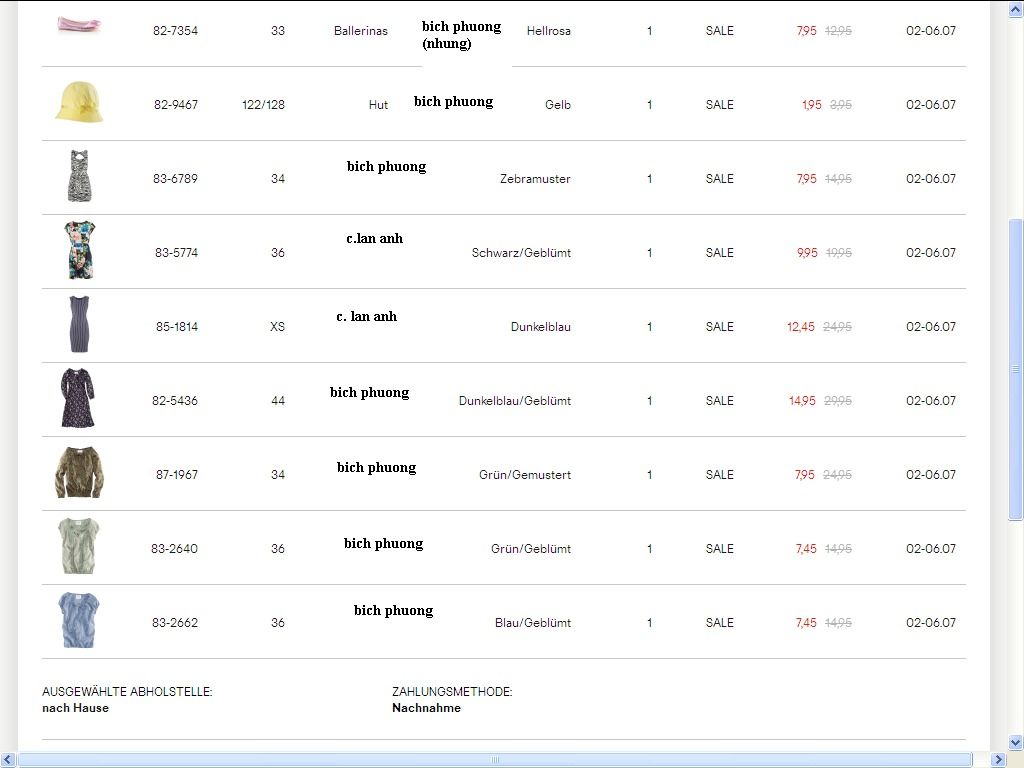Select article number 83-6789
Image resolution: width=1024 pixels, height=768 pixels.
point(175,179)
